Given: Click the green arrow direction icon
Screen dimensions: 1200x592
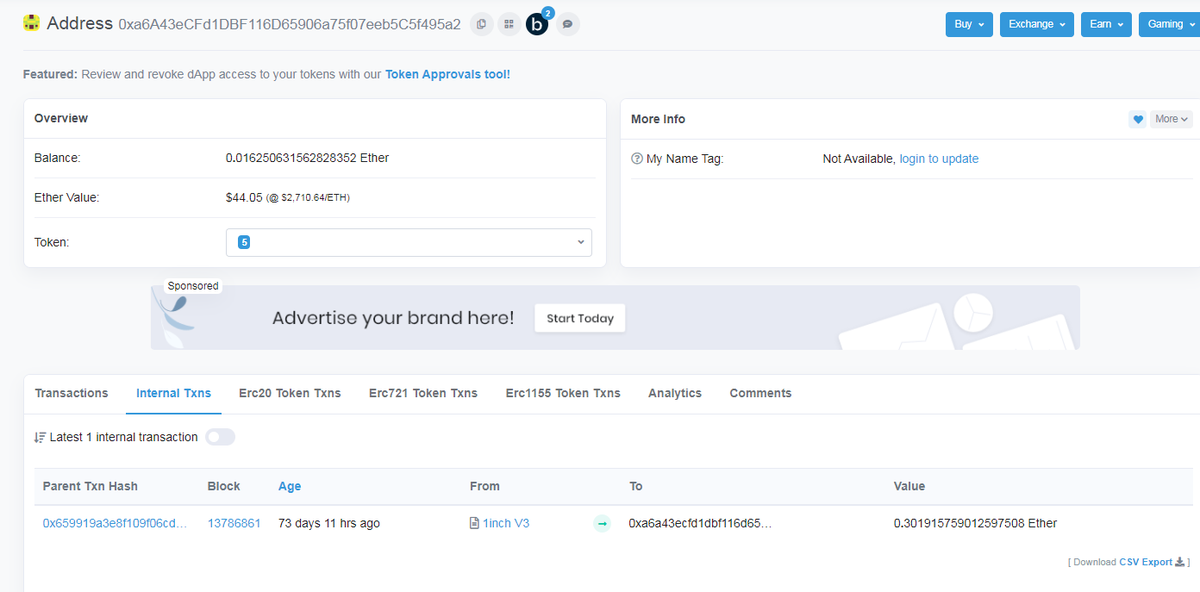Looking at the screenshot, I should 602,523.
